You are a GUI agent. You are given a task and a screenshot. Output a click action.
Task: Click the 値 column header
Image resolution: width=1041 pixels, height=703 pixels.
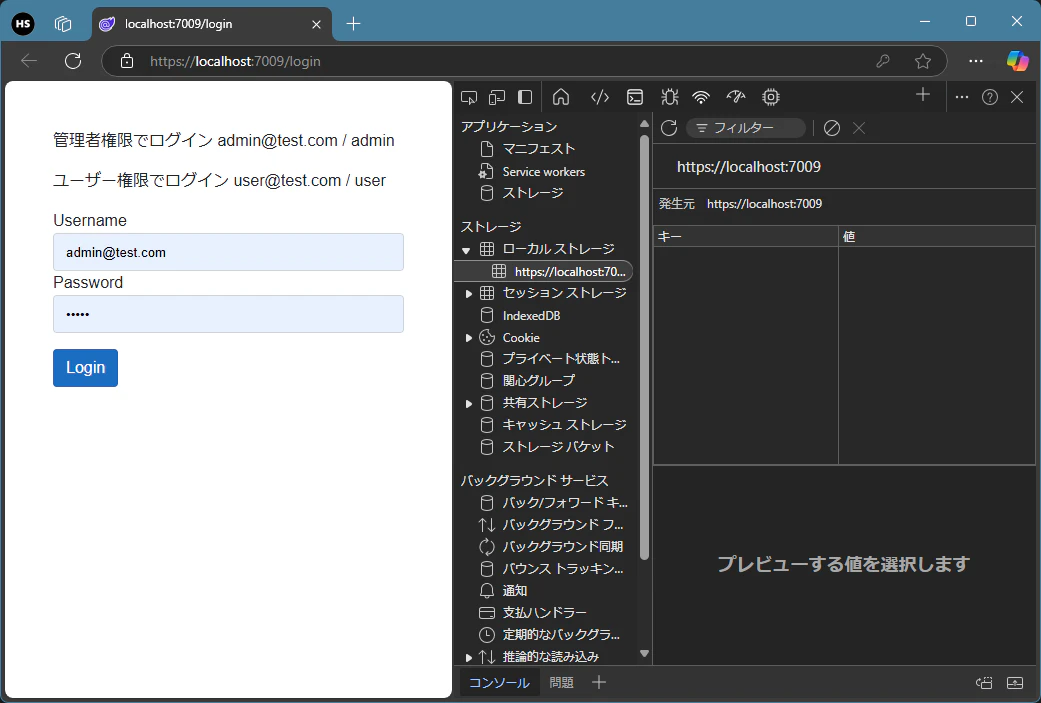coord(937,236)
